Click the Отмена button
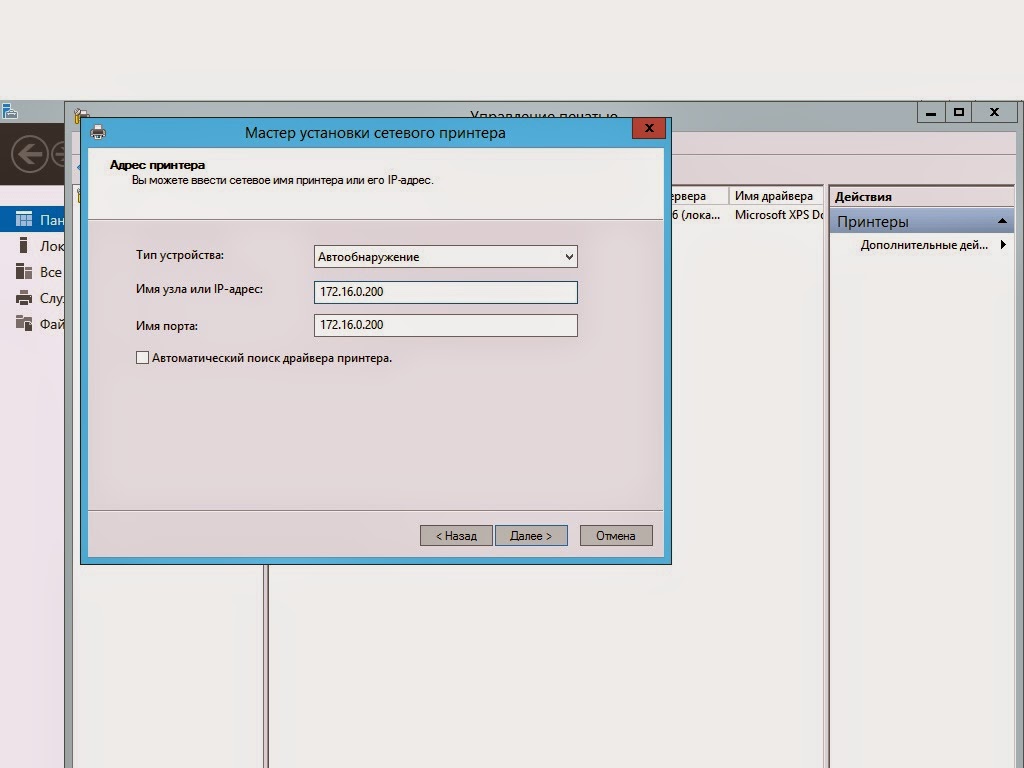 (x=616, y=536)
